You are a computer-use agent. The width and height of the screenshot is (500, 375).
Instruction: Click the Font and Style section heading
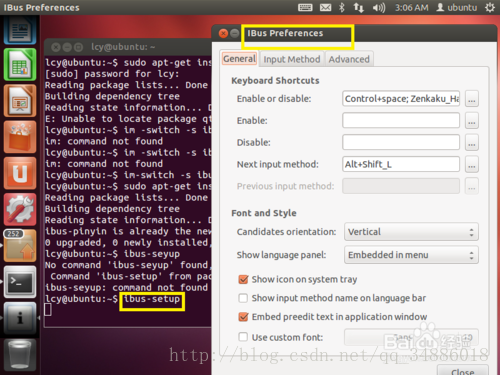(x=264, y=213)
